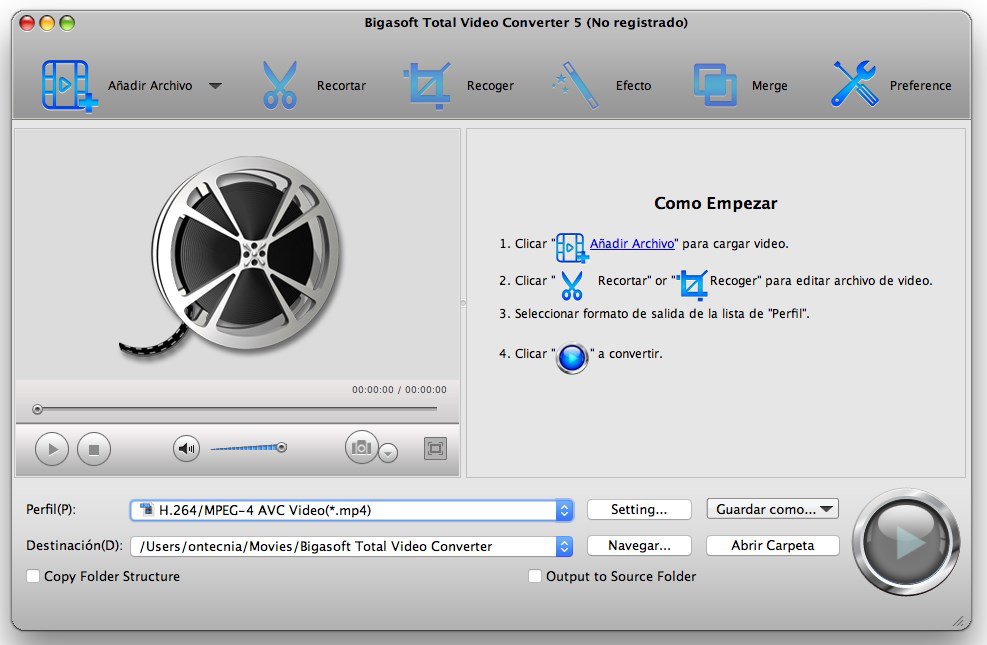
Task: Adjust the blue volume slider
Action: click(249, 448)
